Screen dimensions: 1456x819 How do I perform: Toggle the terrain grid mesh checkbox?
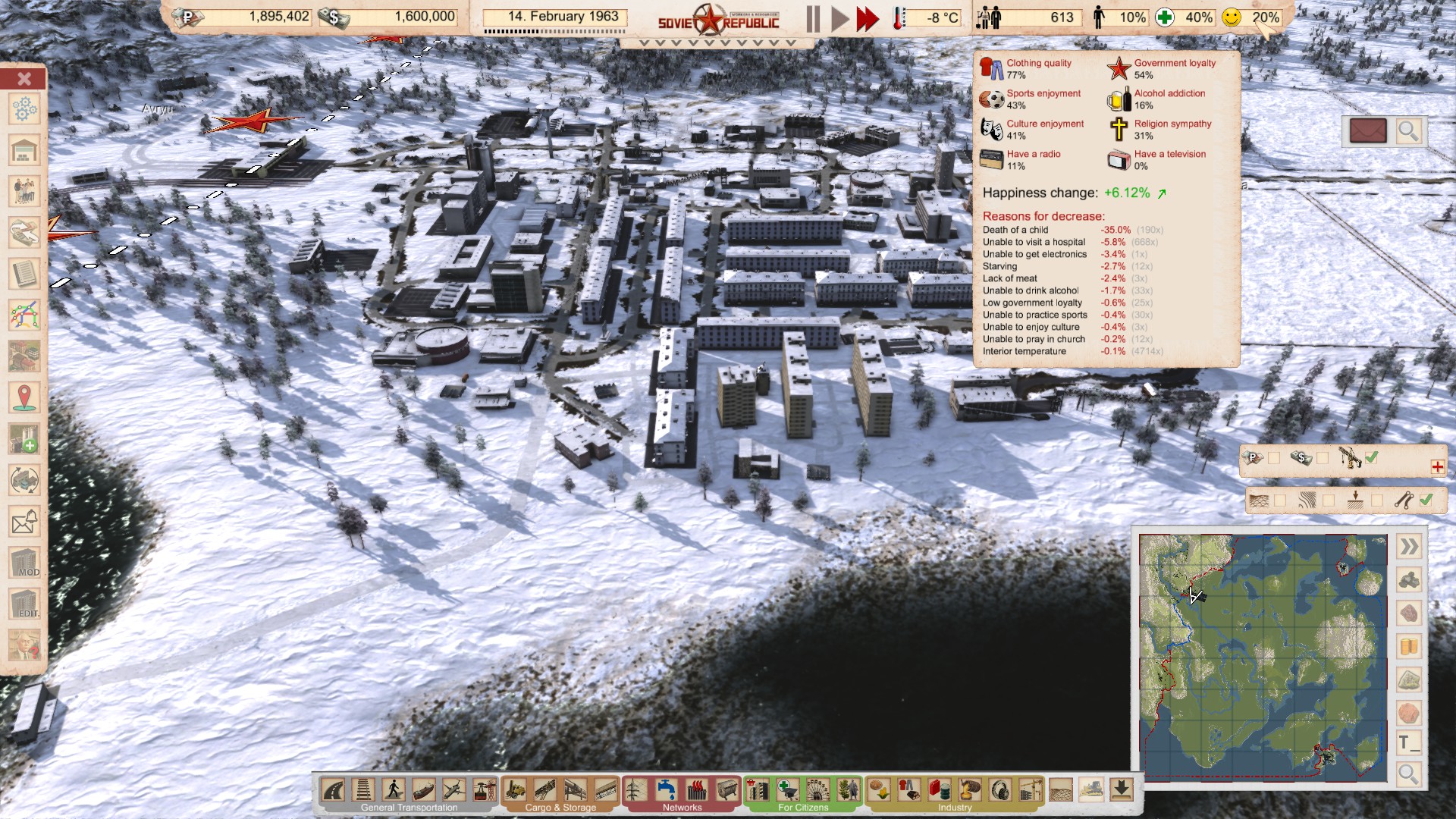(1280, 500)
